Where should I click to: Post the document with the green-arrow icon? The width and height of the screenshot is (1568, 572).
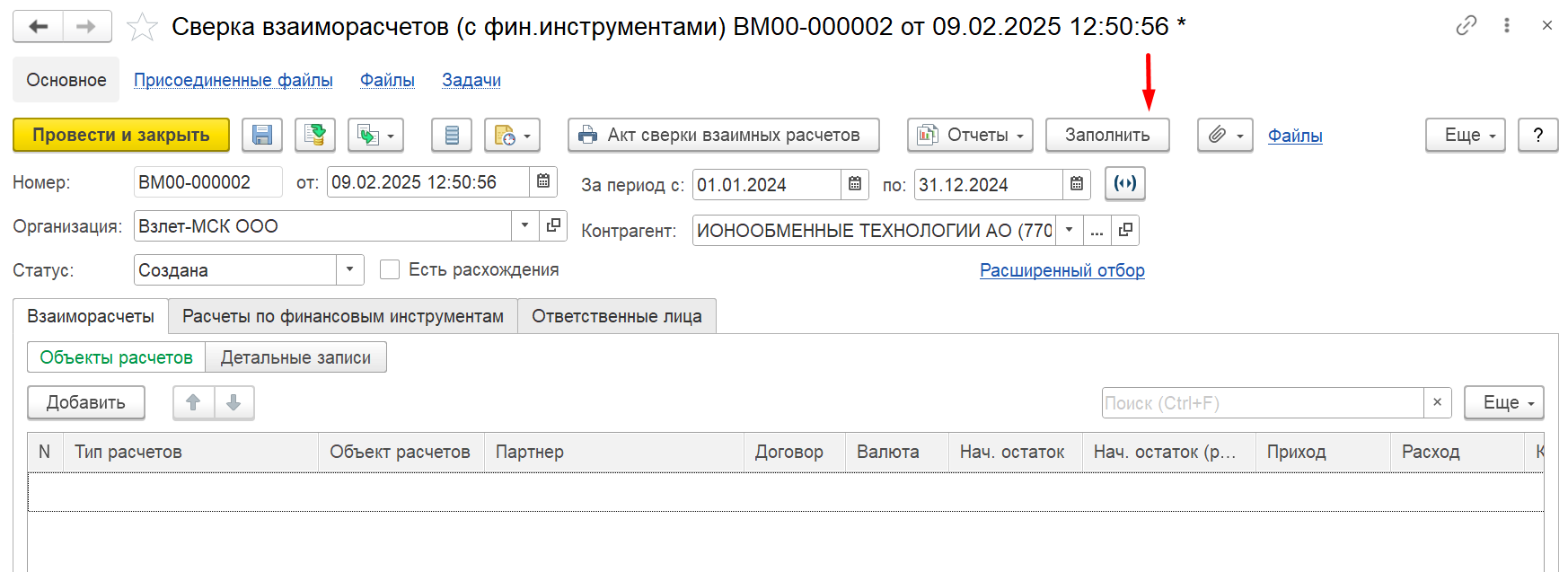click(x=315, y=135)
